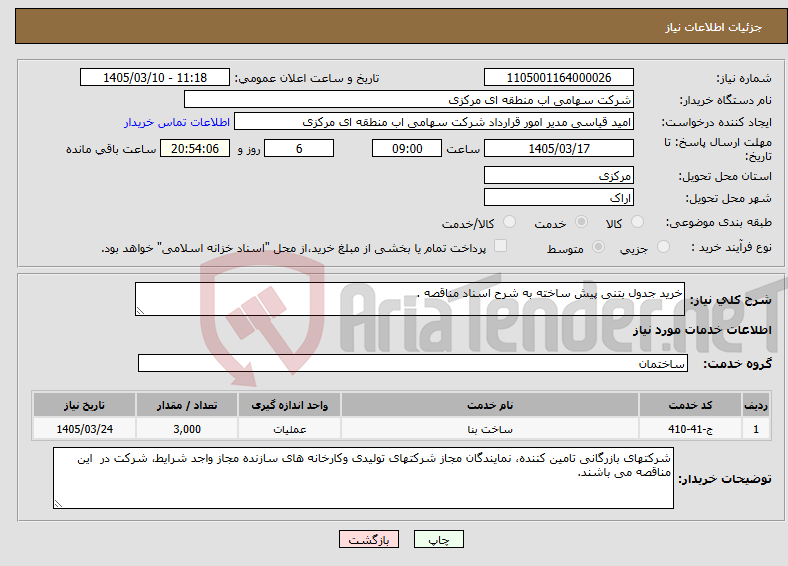Select the خدمت radio button
This screenshot has height=566, width=788.
pos(581,222)
